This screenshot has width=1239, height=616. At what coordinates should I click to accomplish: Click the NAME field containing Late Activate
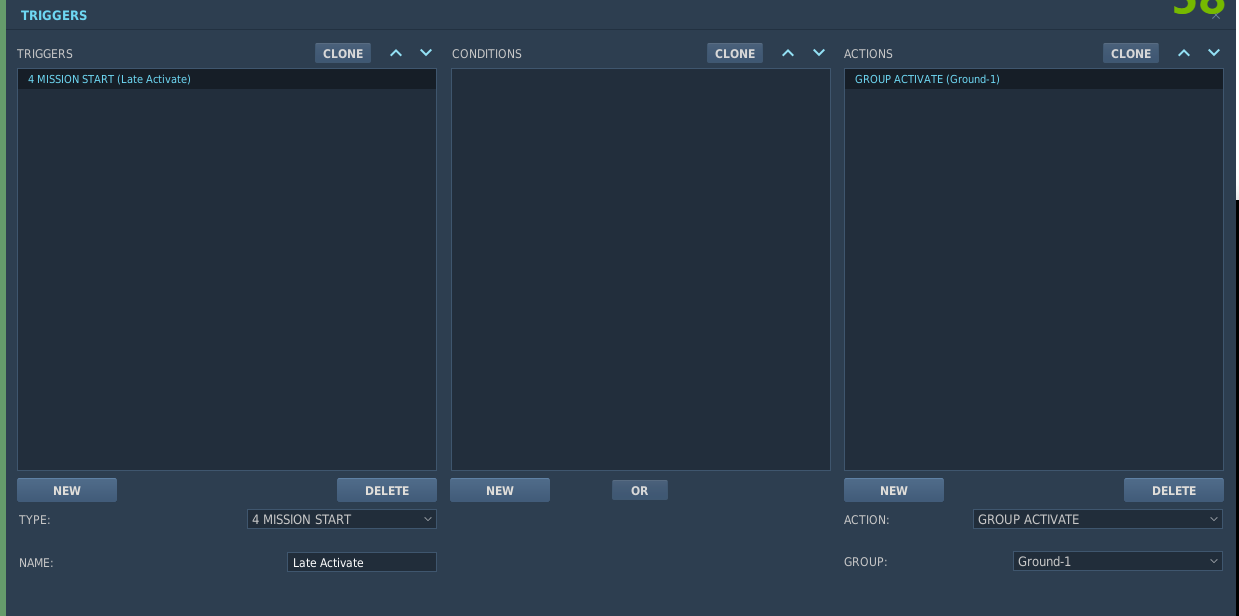tap(362, 562)
